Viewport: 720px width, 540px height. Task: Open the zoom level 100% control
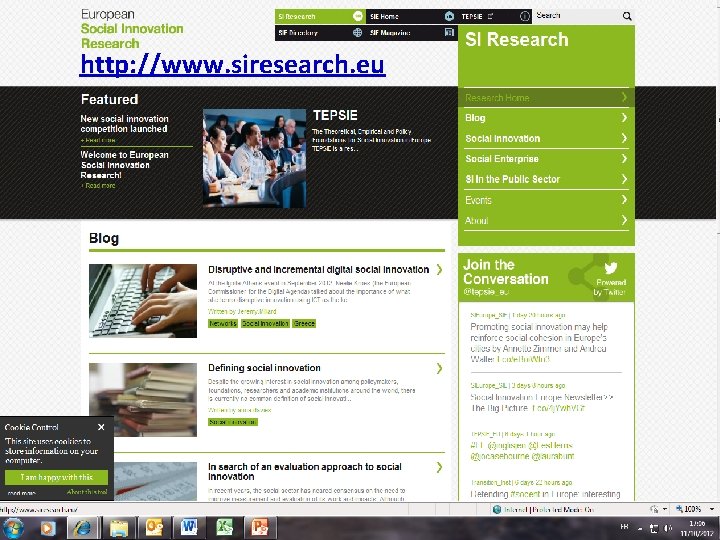click(694, 509)
